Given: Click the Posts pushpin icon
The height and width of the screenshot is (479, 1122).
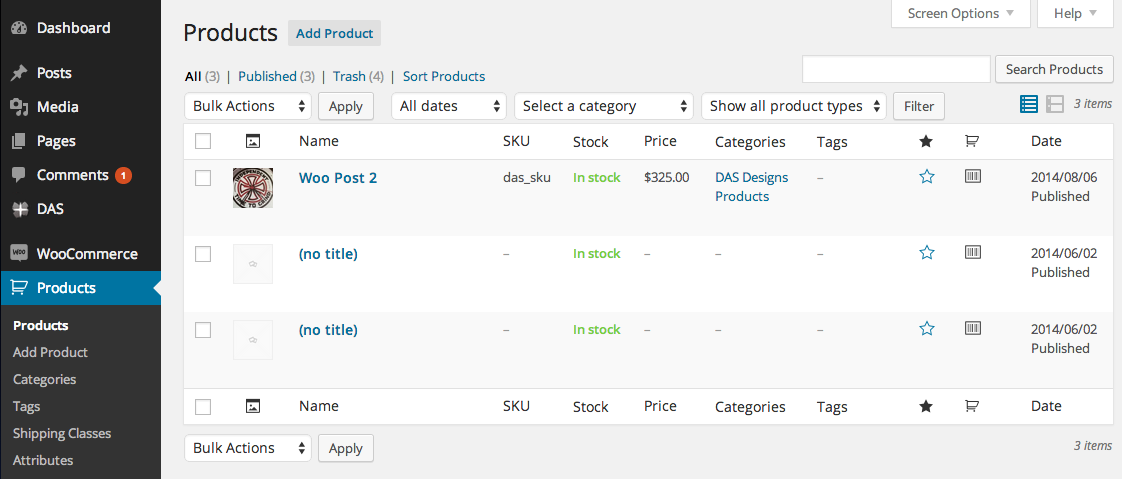Looking at the screenshot, I should pyautogui.click(x=19, y=73).
